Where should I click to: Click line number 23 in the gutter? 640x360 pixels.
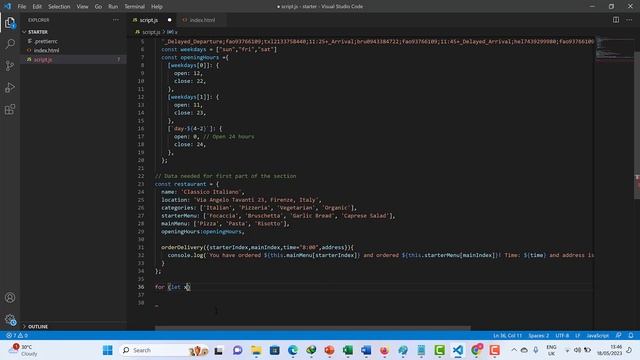click(x=141, y=184)
